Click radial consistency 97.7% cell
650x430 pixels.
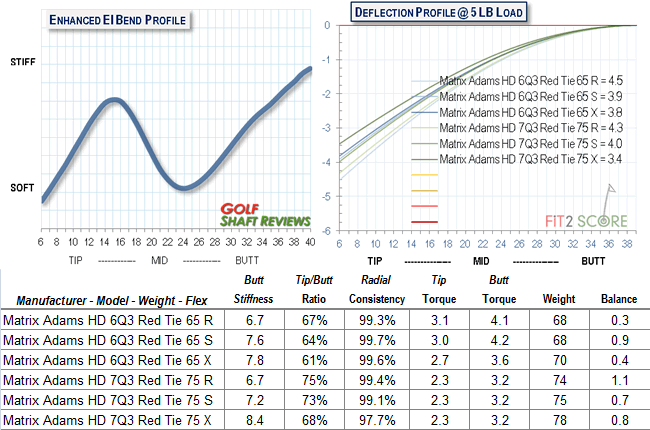[x=377, y=420]
